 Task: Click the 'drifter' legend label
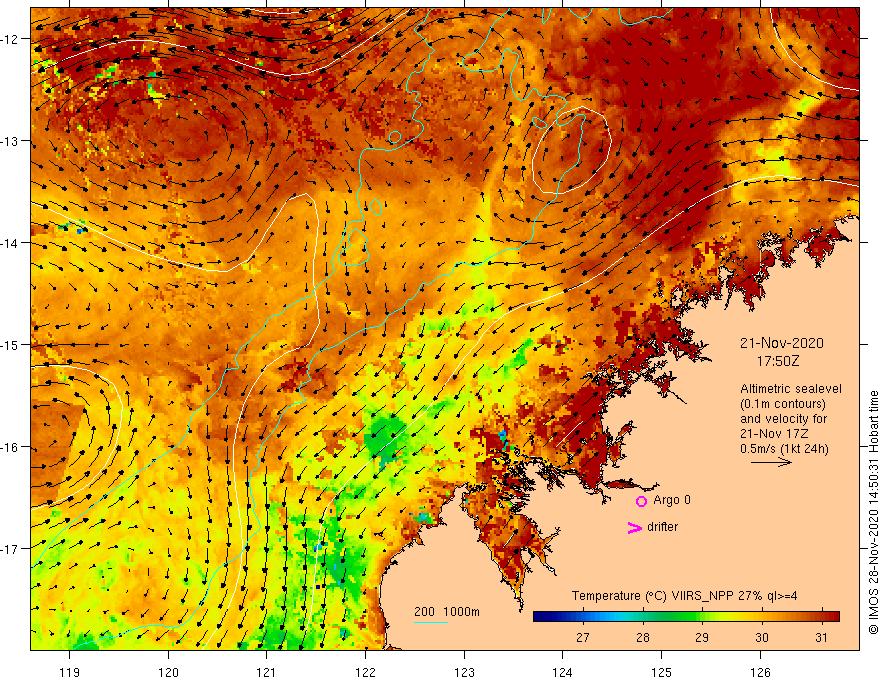coord(662,527)
